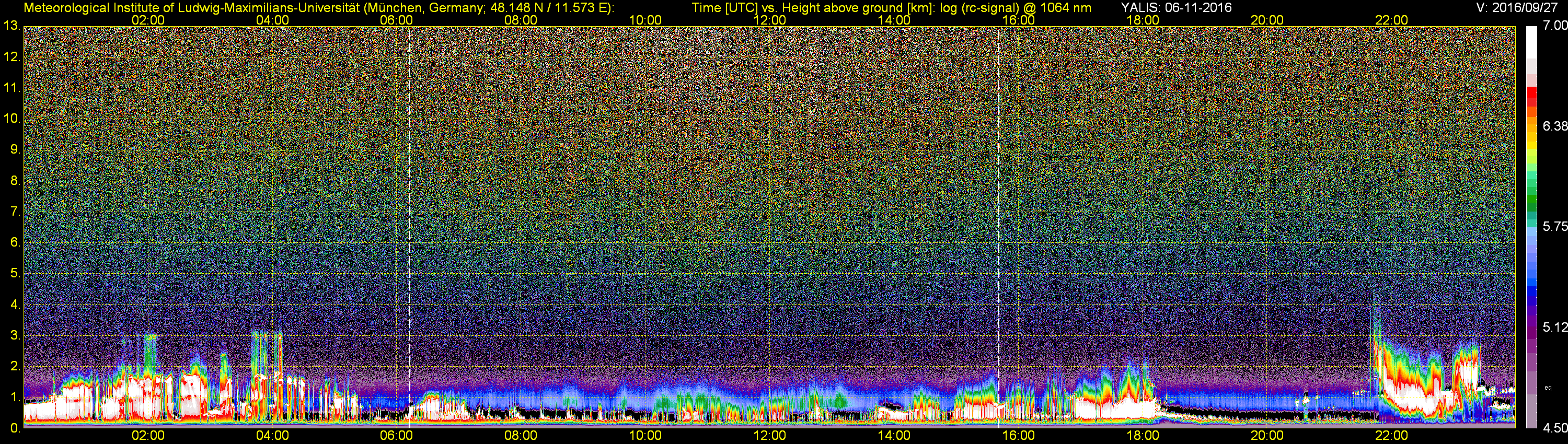This screenshot has height=444, width=1568.
Task: Click the 22:00 label on the top time axis
Action: [x=1391, y=20]
